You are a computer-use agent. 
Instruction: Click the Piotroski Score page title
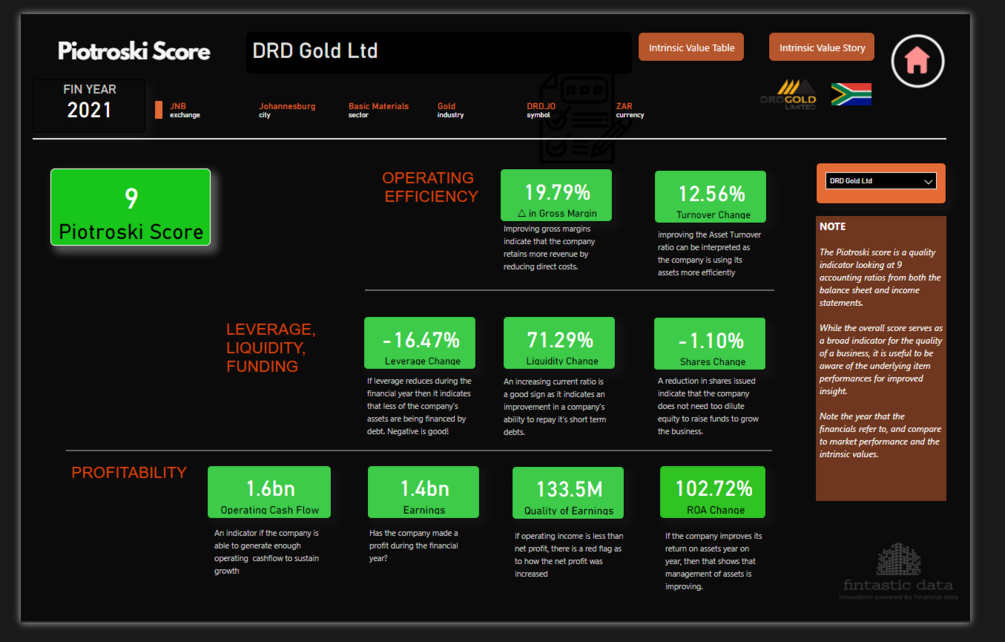pos(134,51)
